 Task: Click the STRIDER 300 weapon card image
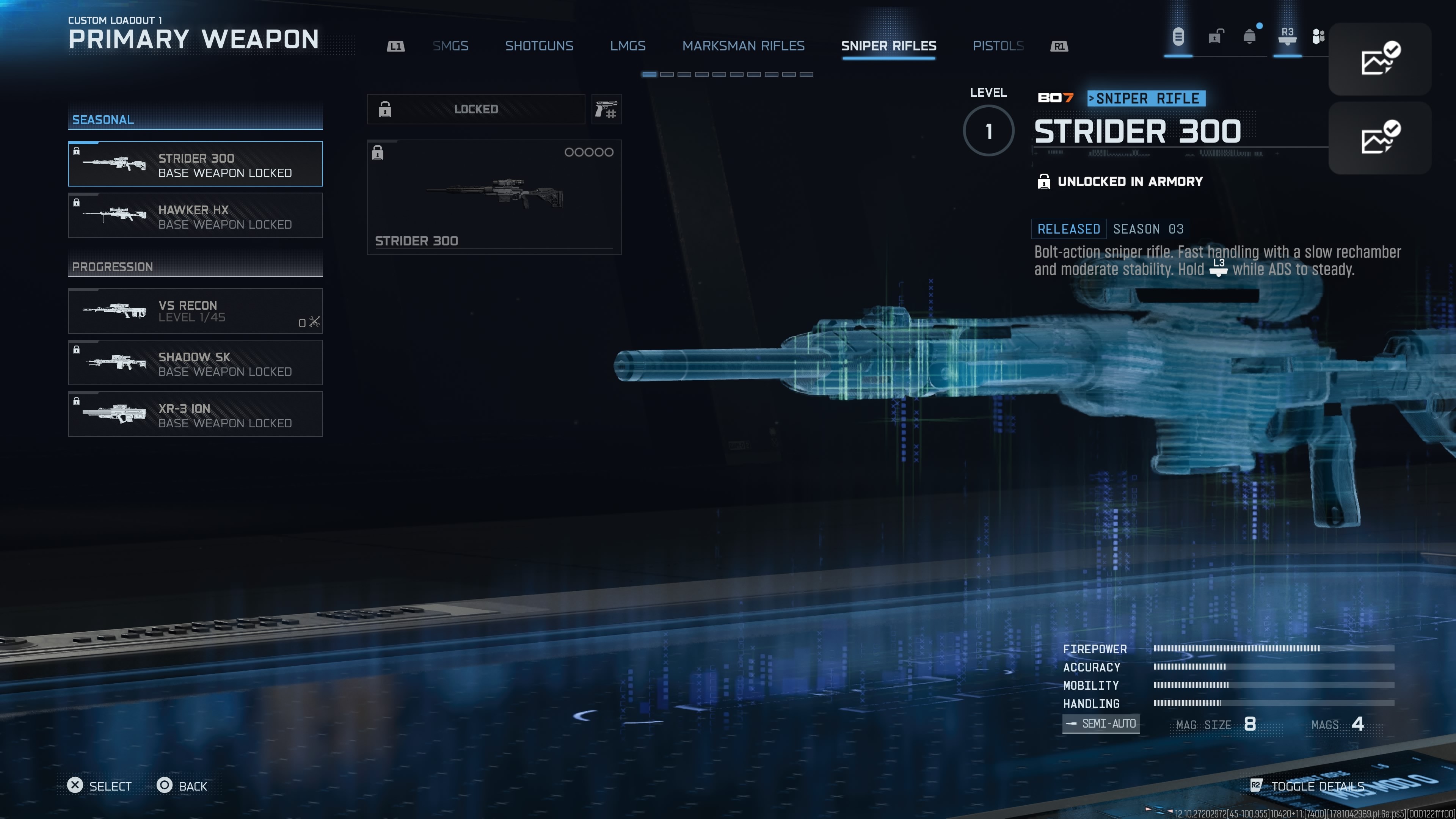(494, 194)
